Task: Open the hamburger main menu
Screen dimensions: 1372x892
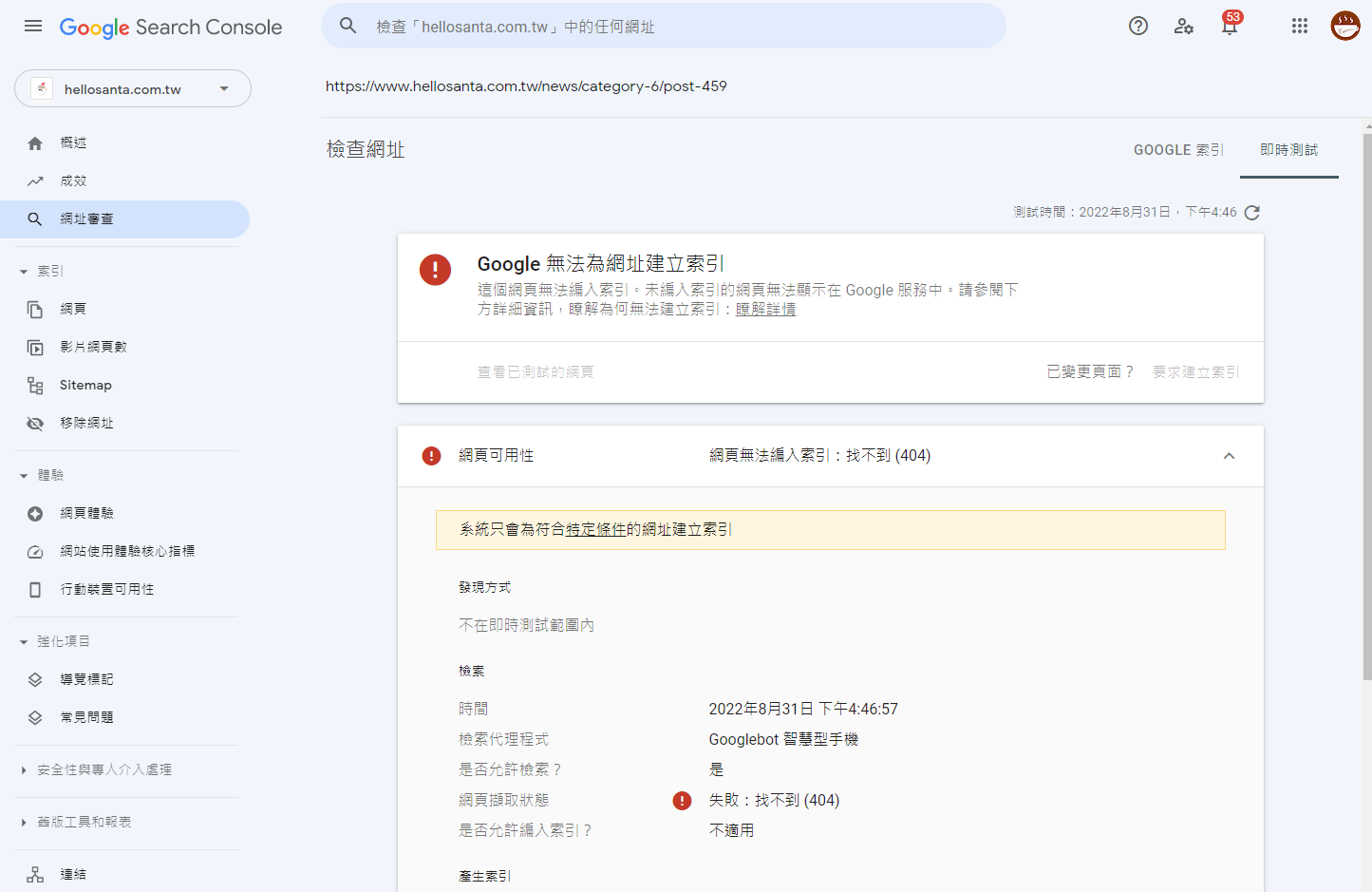Action: coord(33,26)
